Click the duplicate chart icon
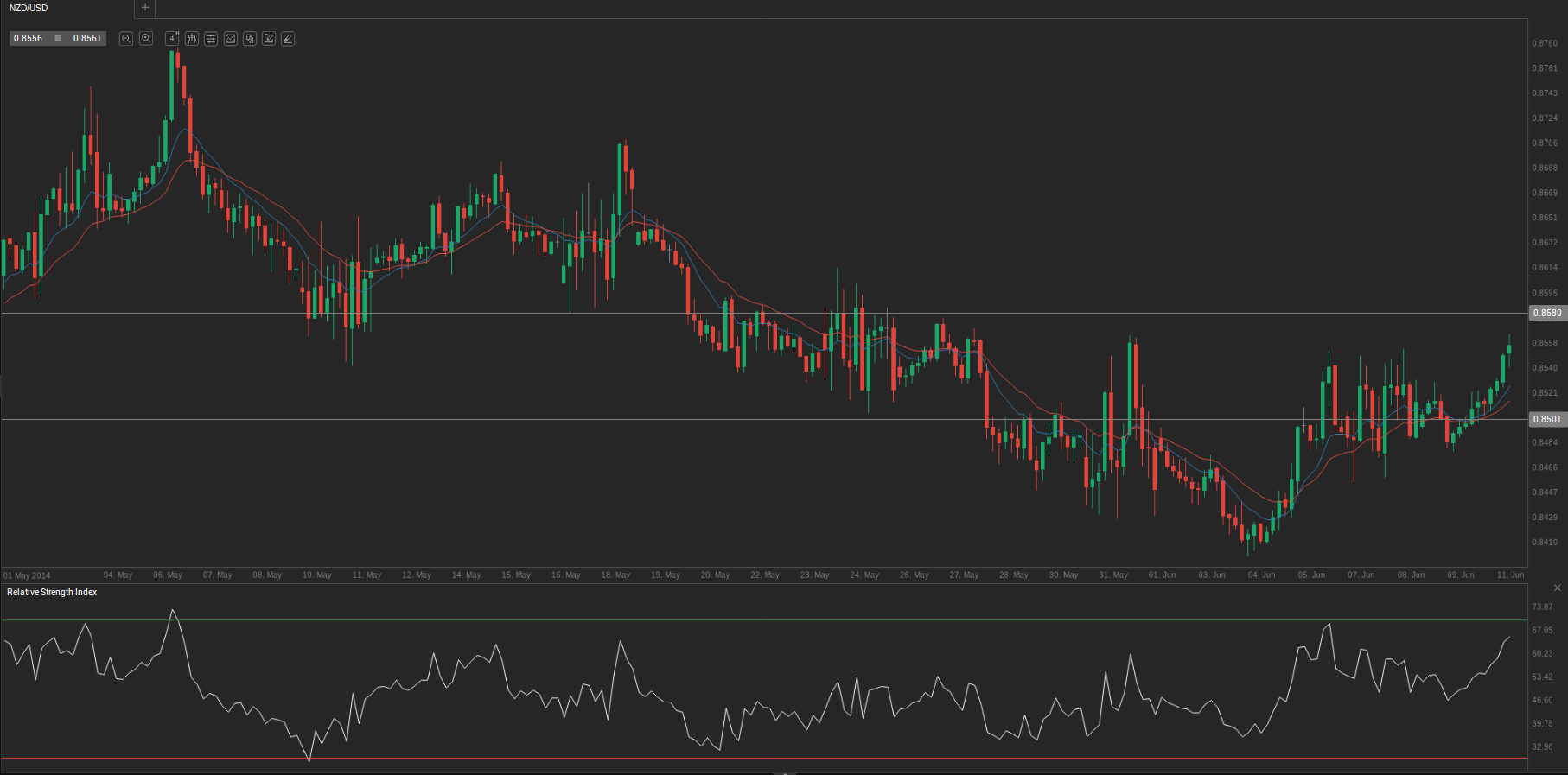This screenshot has width=1568, height=775. coord(250,38)
